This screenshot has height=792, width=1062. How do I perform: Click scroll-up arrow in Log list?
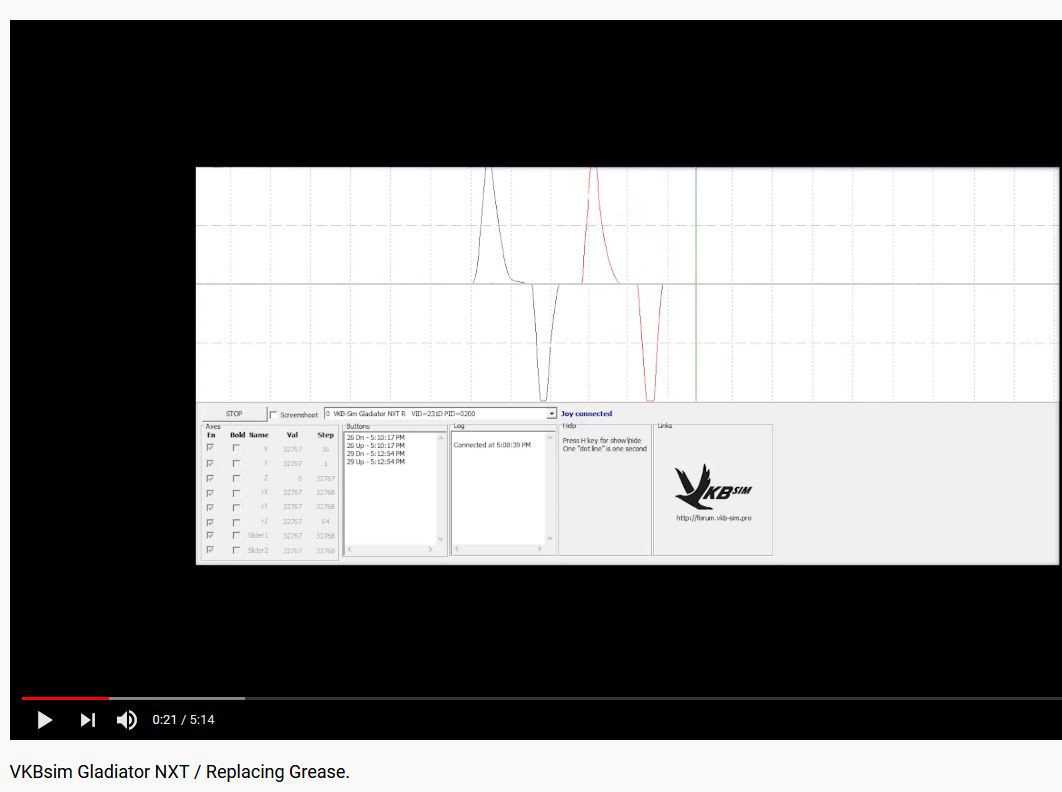tap(549, 438)
